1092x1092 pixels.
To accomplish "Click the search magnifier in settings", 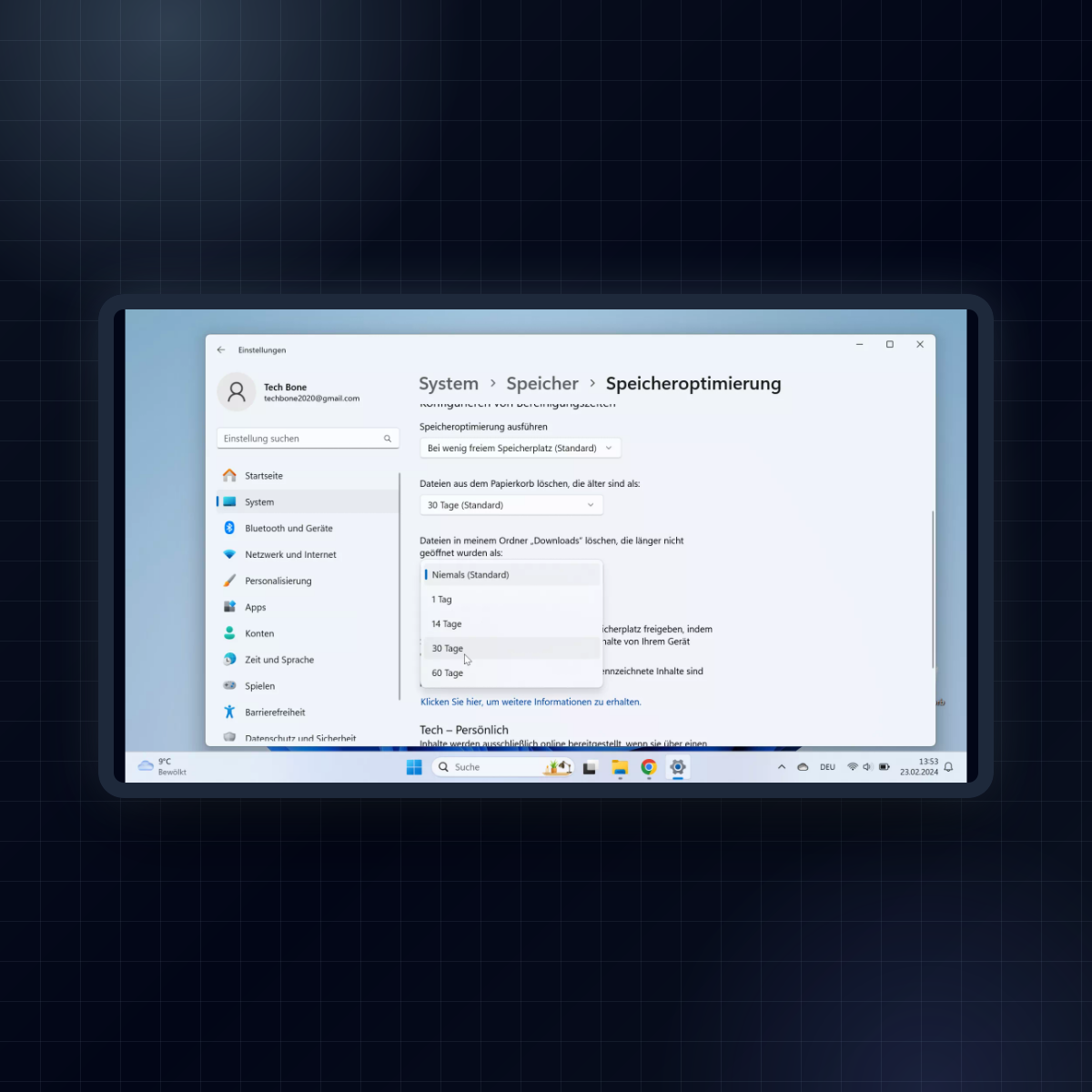I will pos(388,439).
